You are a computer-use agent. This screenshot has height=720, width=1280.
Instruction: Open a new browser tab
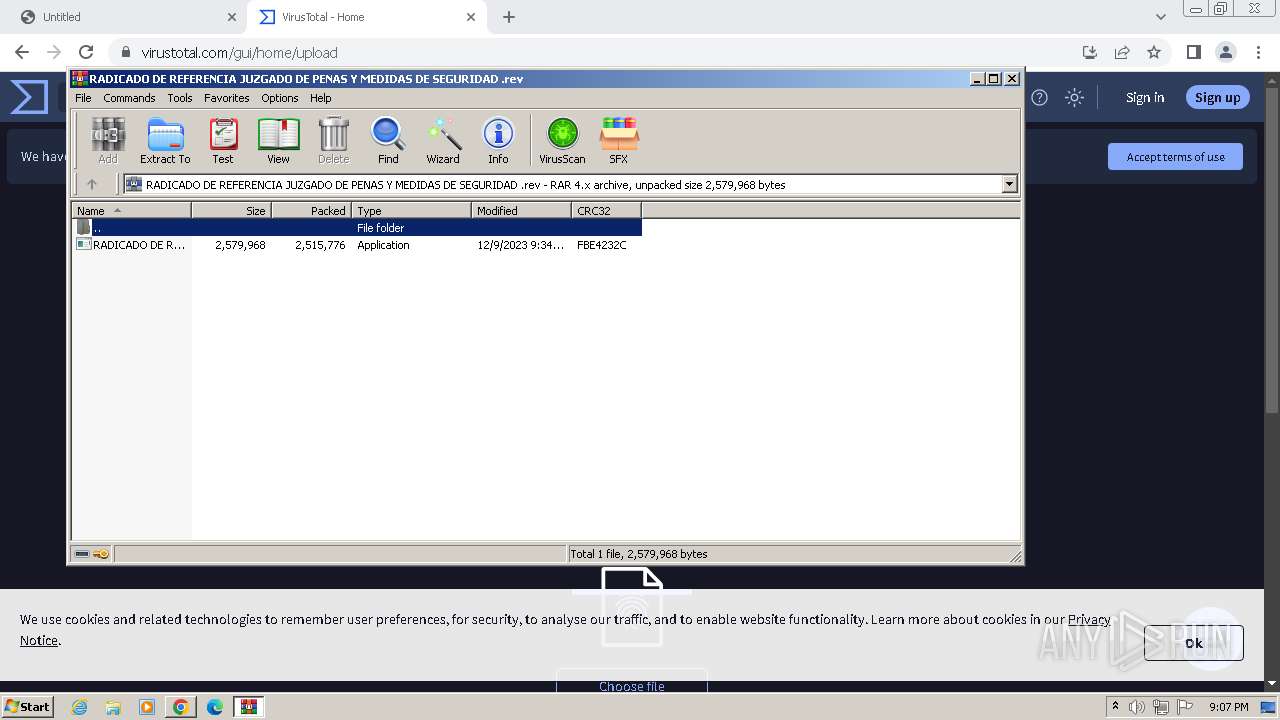[x=509, y=17]
